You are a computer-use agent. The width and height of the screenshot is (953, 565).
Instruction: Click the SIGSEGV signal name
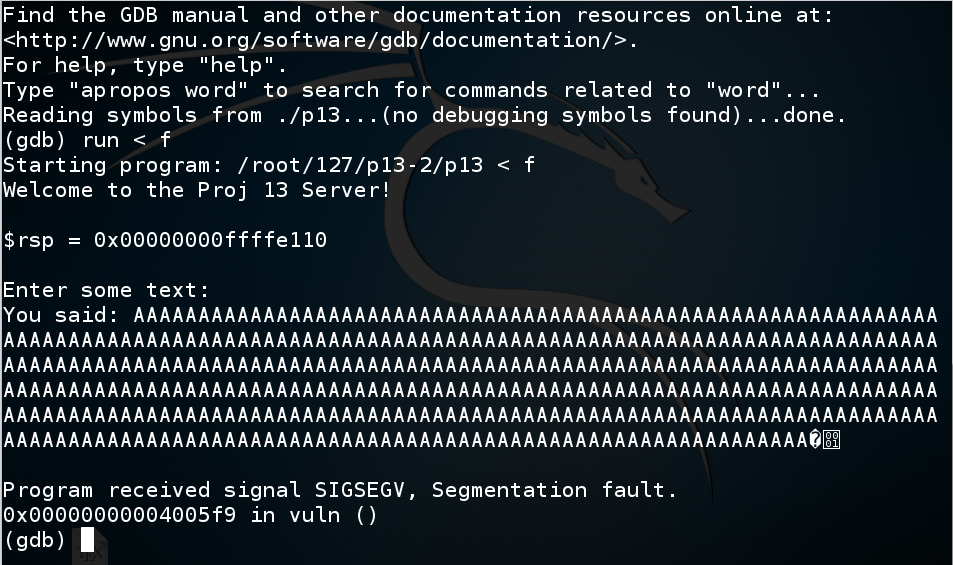click(353, 490)
